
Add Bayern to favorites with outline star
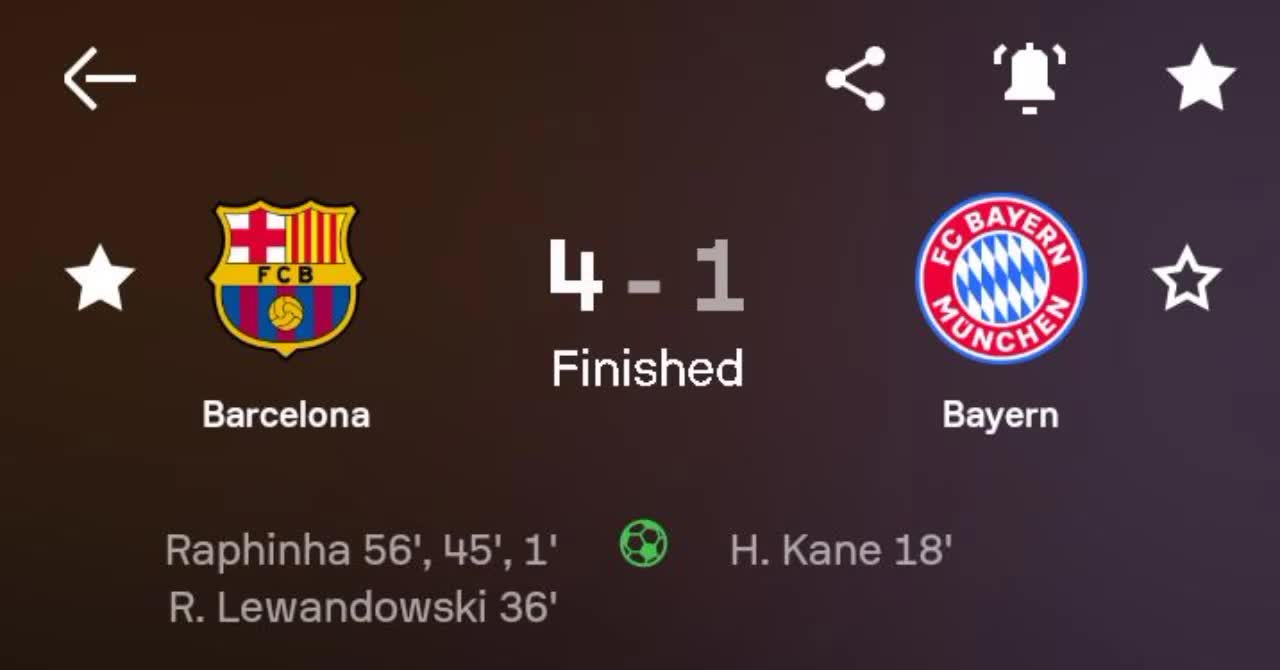(1186, 278)
